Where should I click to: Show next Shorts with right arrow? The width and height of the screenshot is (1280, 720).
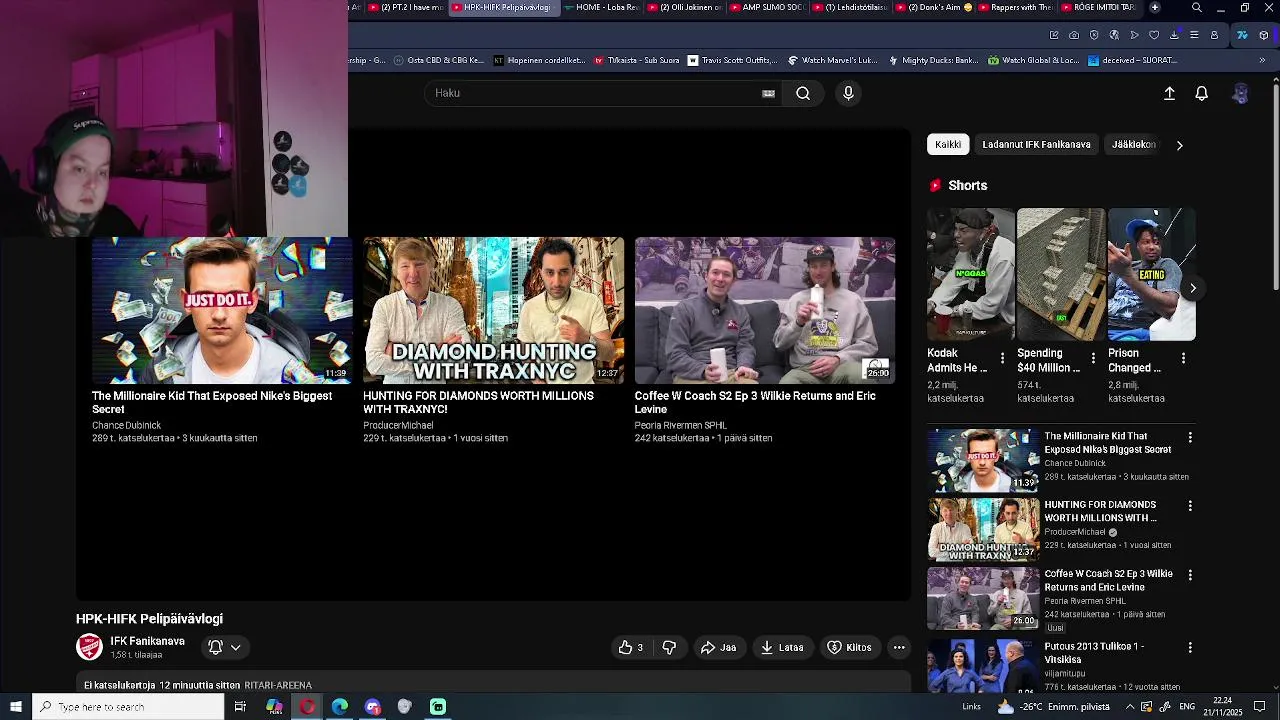point(1192,288)
